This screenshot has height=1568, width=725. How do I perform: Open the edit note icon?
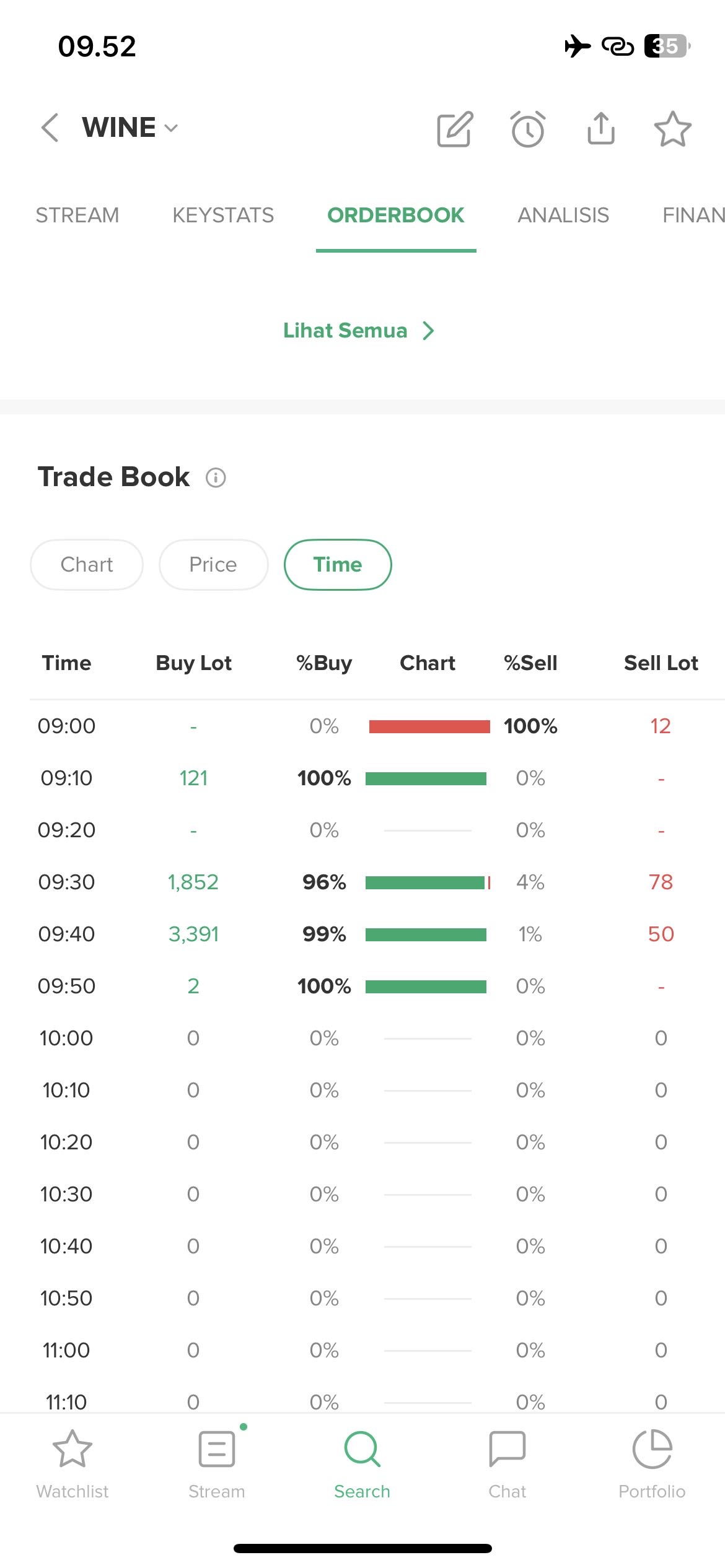pos(455,129)
